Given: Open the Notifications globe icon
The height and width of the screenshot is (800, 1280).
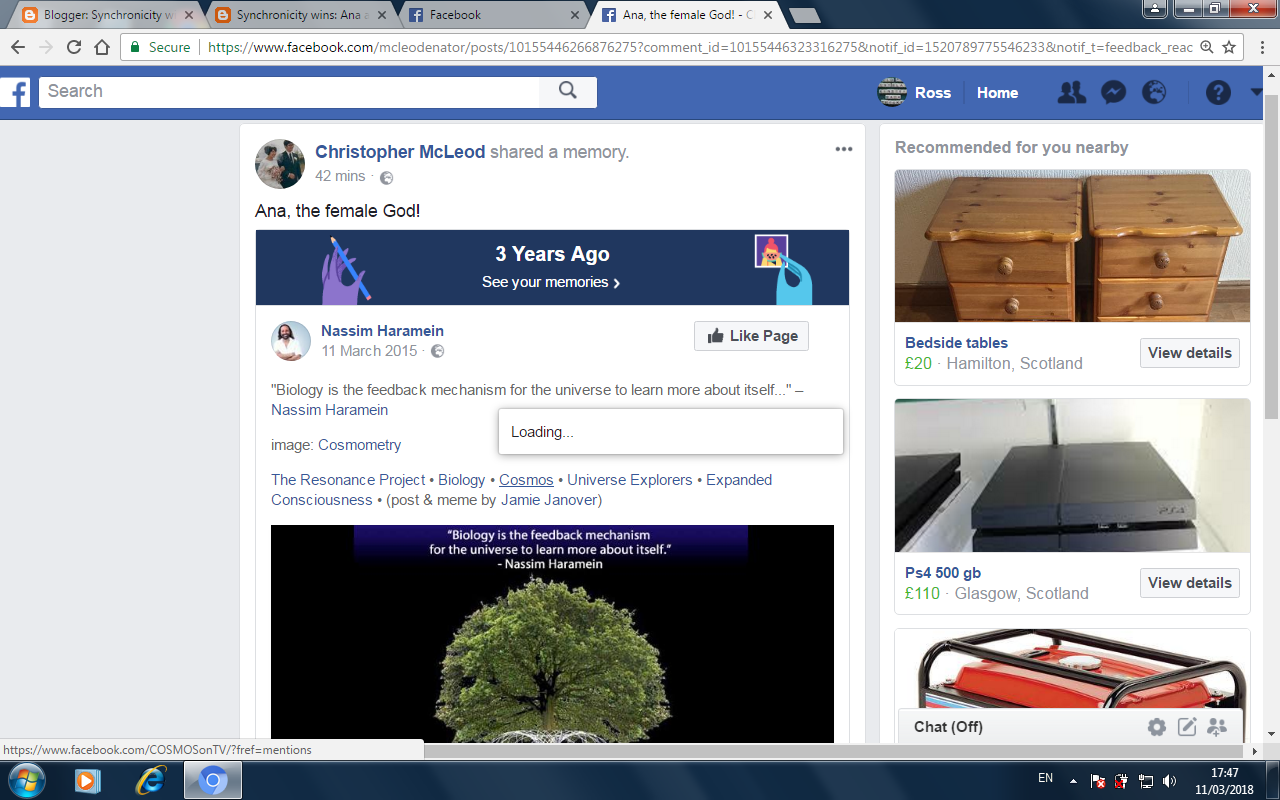Looking at the screenshot, I should [x=1154, y=93].
